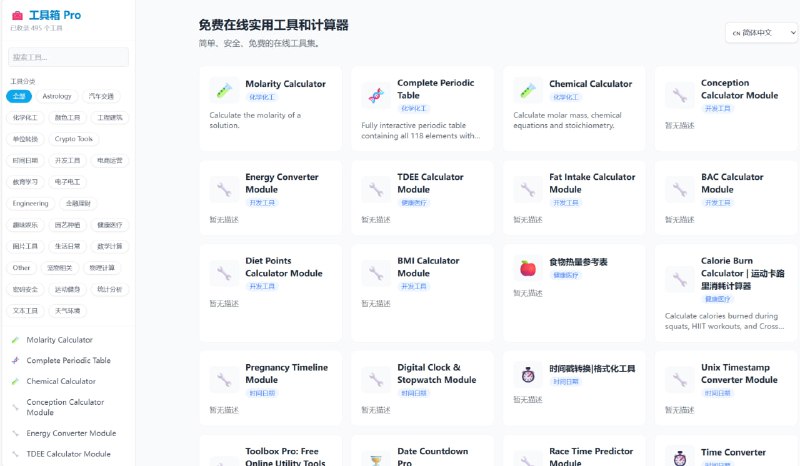Choose the sidebar 健康医疗 category chip
Screen dimensions: 800x466
click(110, 225)
